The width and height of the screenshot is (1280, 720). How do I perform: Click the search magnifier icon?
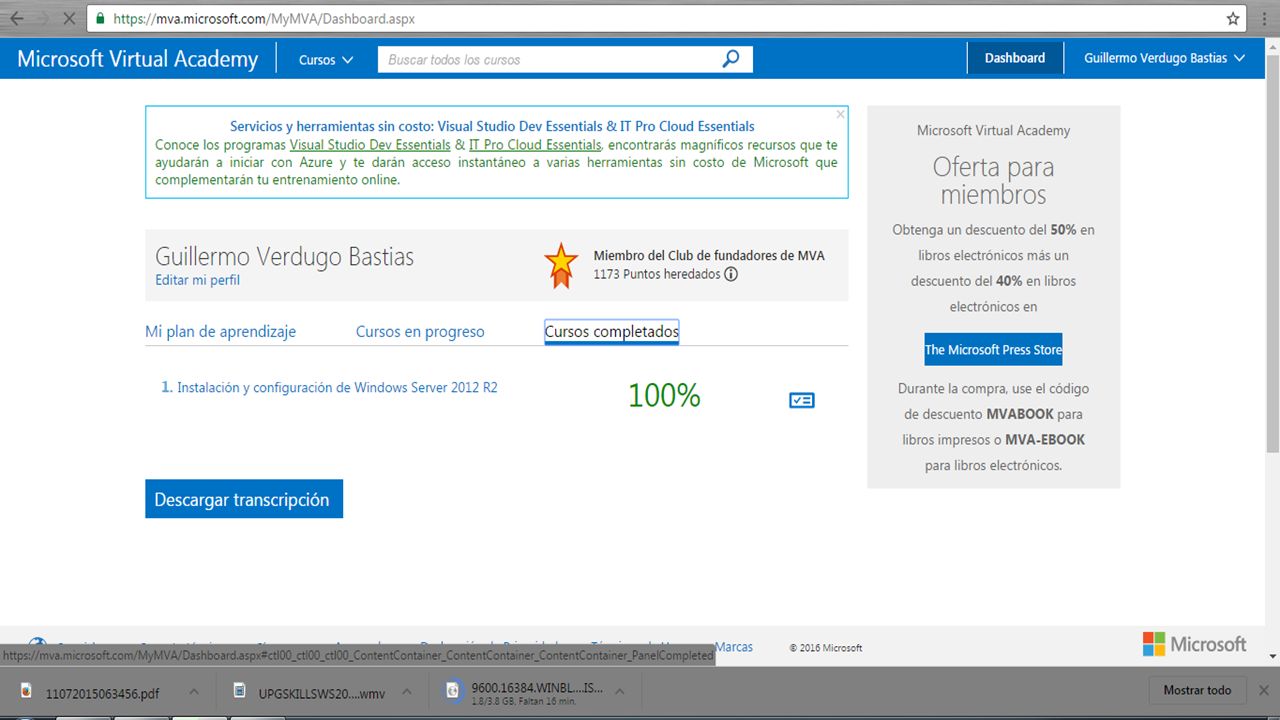pos(731,59)
